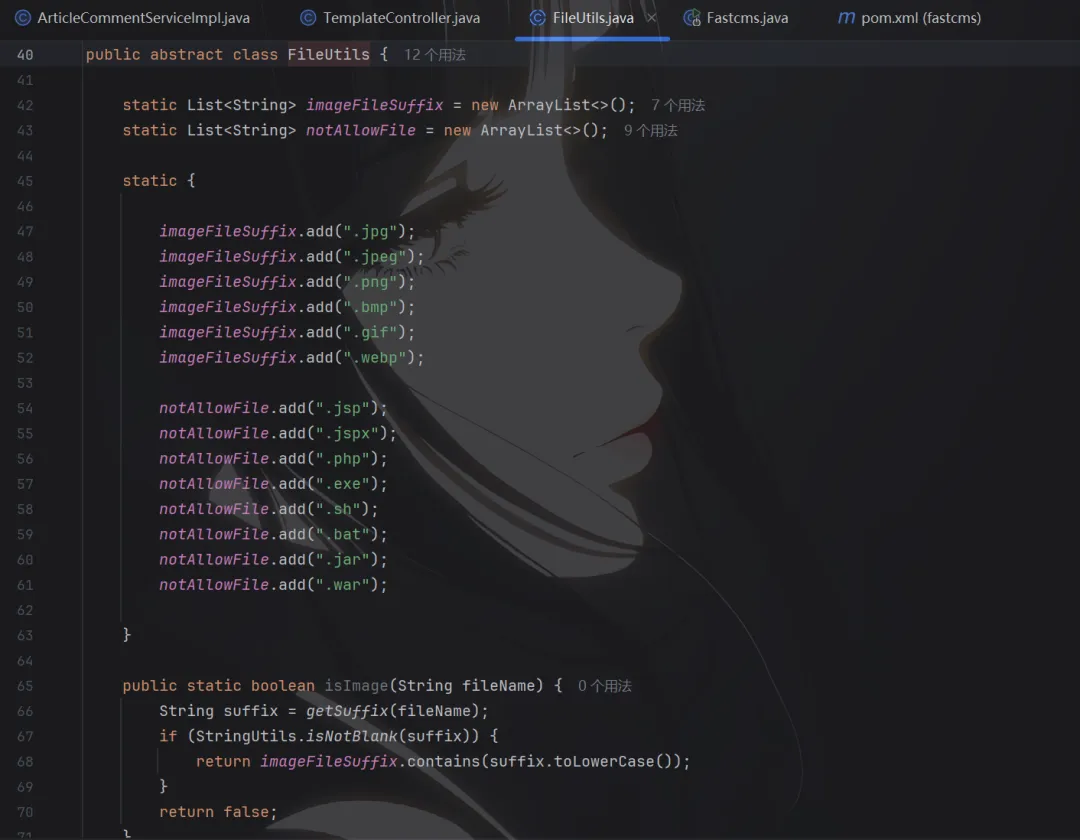Click the 'static {' block opener line 45
Screen dimensions: 1080x840
tap(159, 181)
